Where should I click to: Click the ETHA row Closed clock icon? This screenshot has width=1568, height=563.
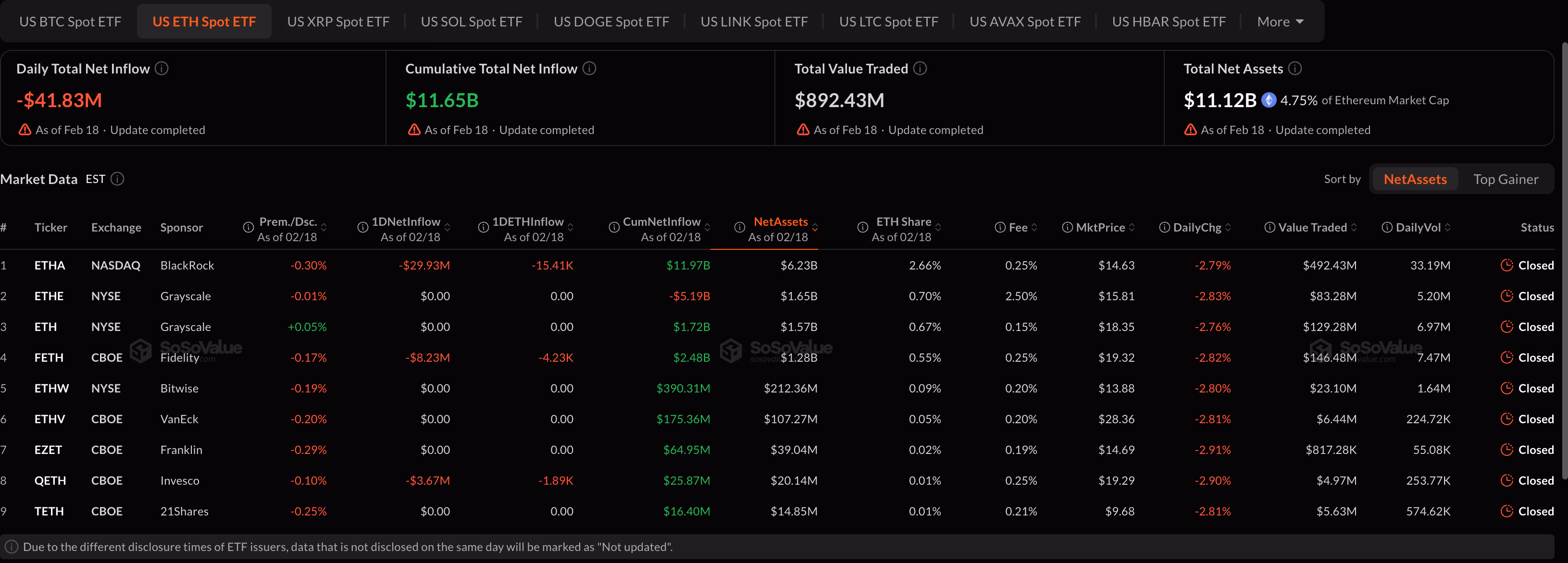[1506, 265]
